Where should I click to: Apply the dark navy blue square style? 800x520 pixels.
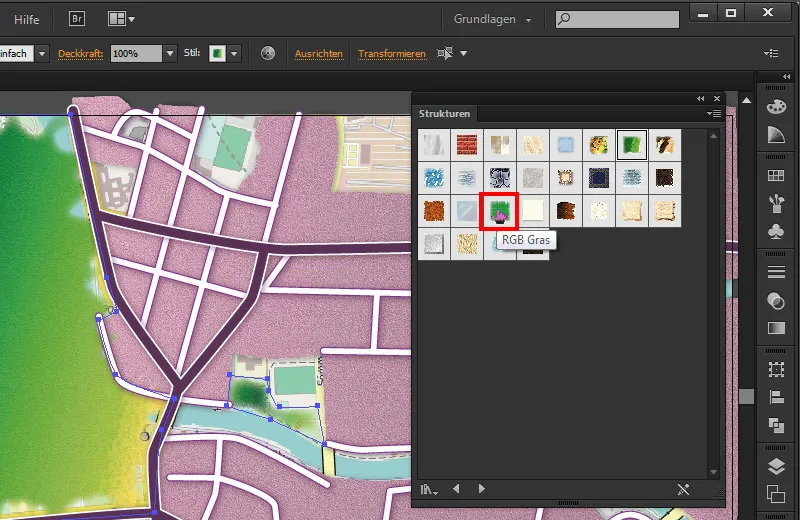tap(599, 178)
